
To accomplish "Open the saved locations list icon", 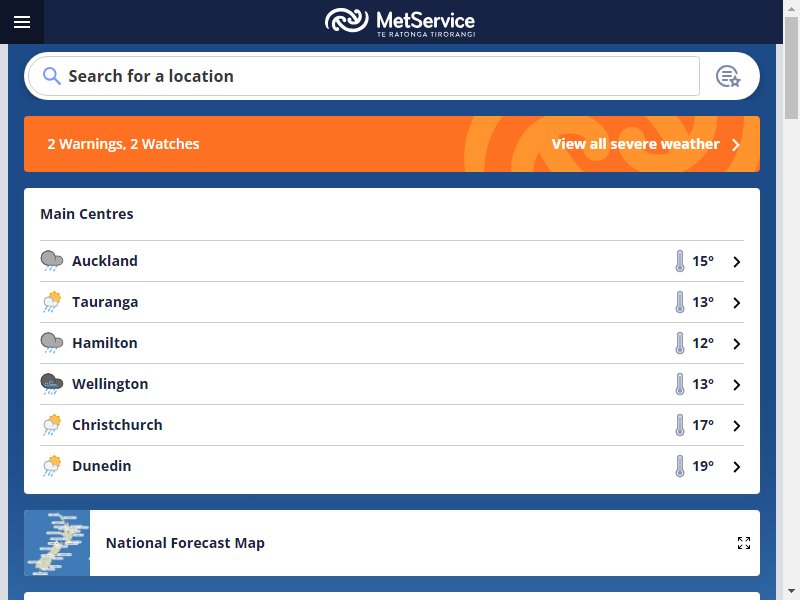I will point(728,76).
